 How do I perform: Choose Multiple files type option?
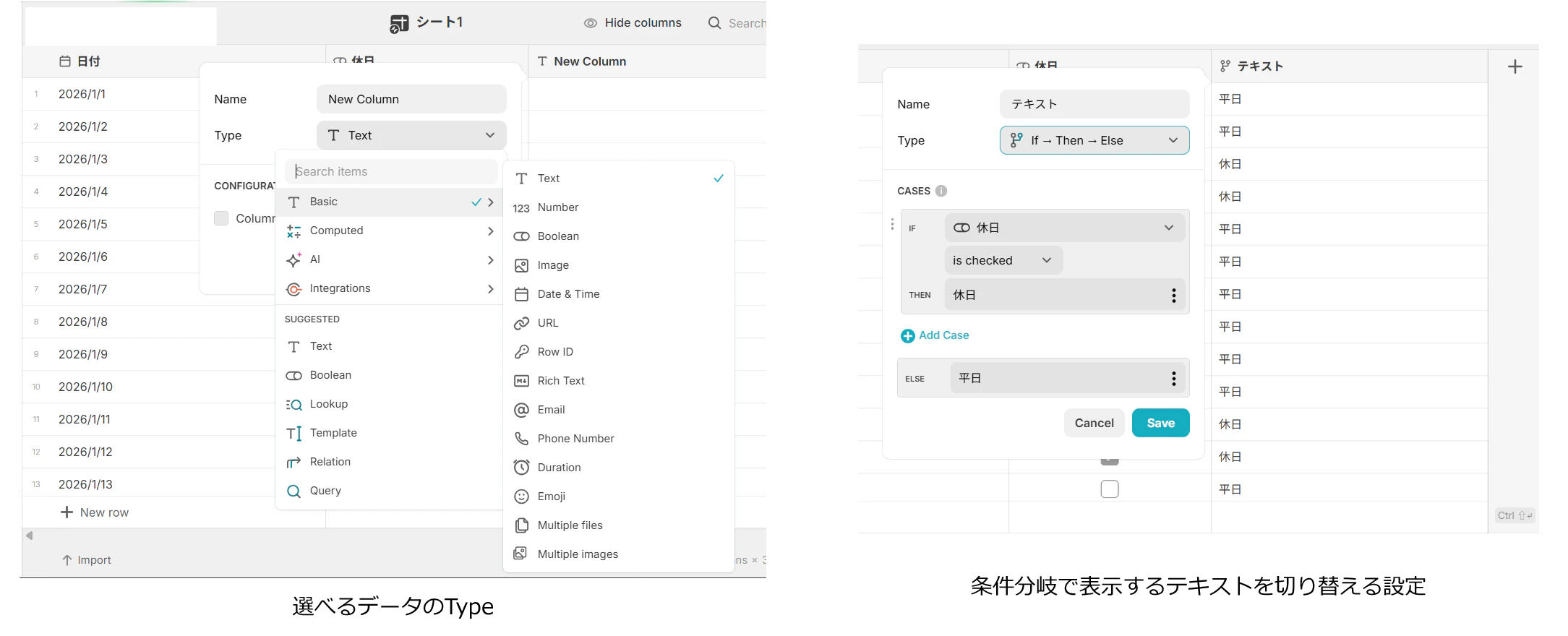tap(618, 525)
